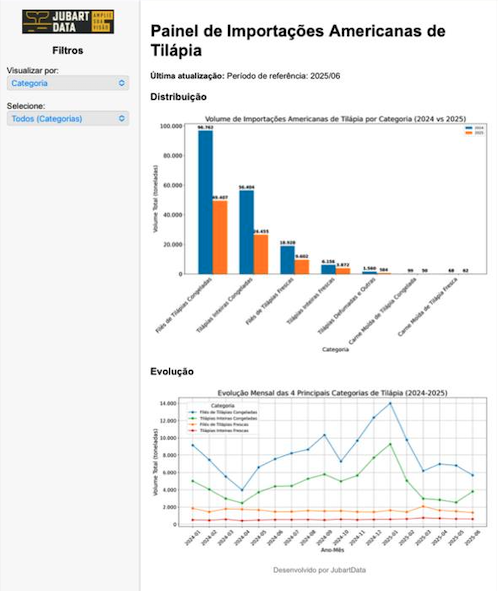The image size is (498, 591).
Task: Click the blue line point at 2025-06
Action: click(x=472, y=475)
